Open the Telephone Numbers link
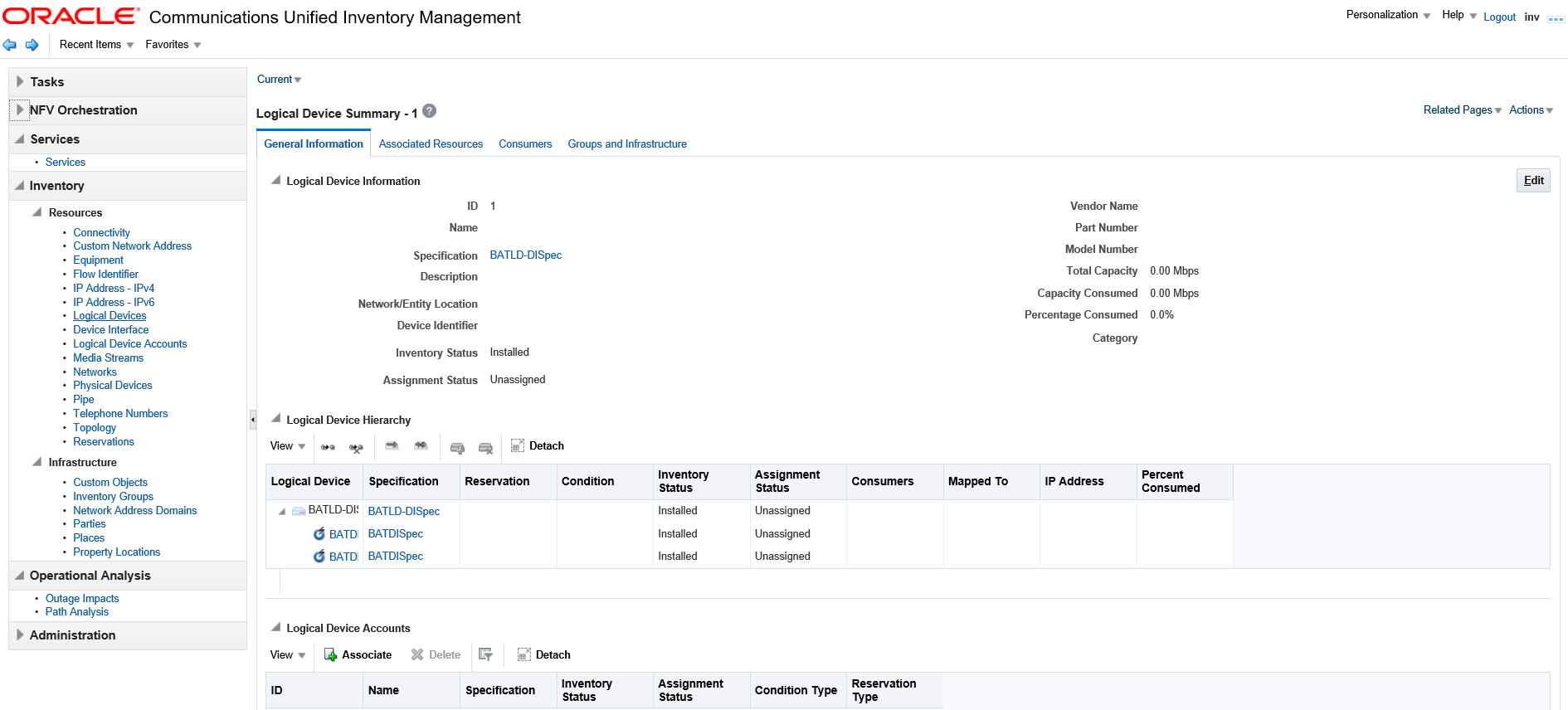 pos(120,414)
